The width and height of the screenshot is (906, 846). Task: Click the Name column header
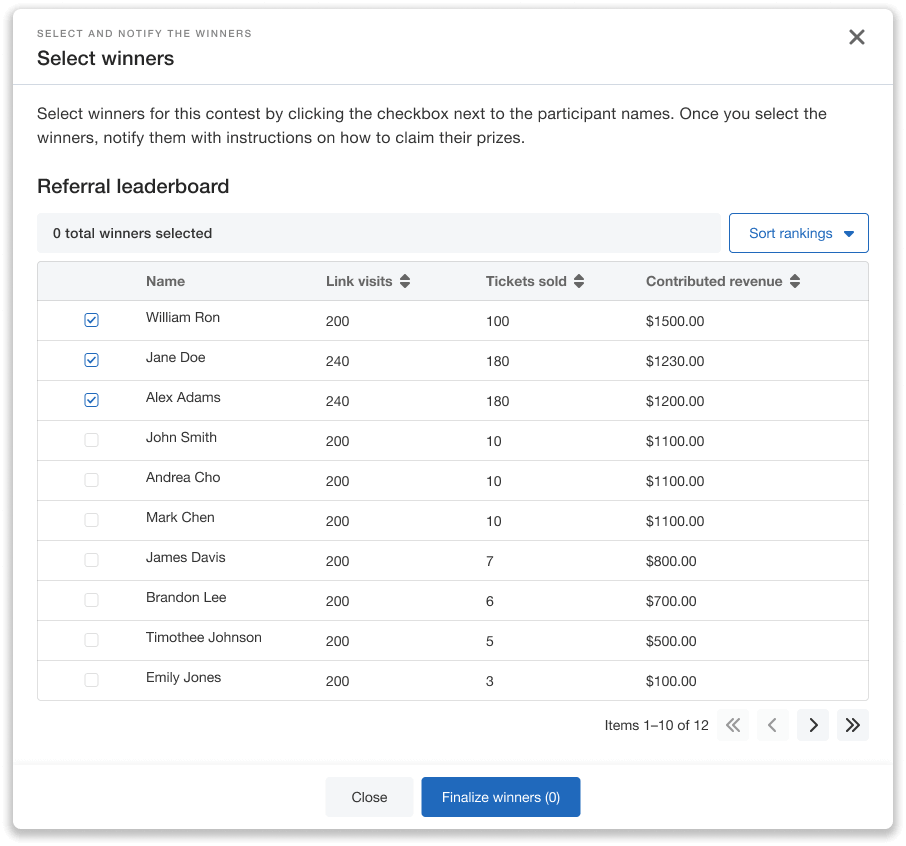point(165,281)
